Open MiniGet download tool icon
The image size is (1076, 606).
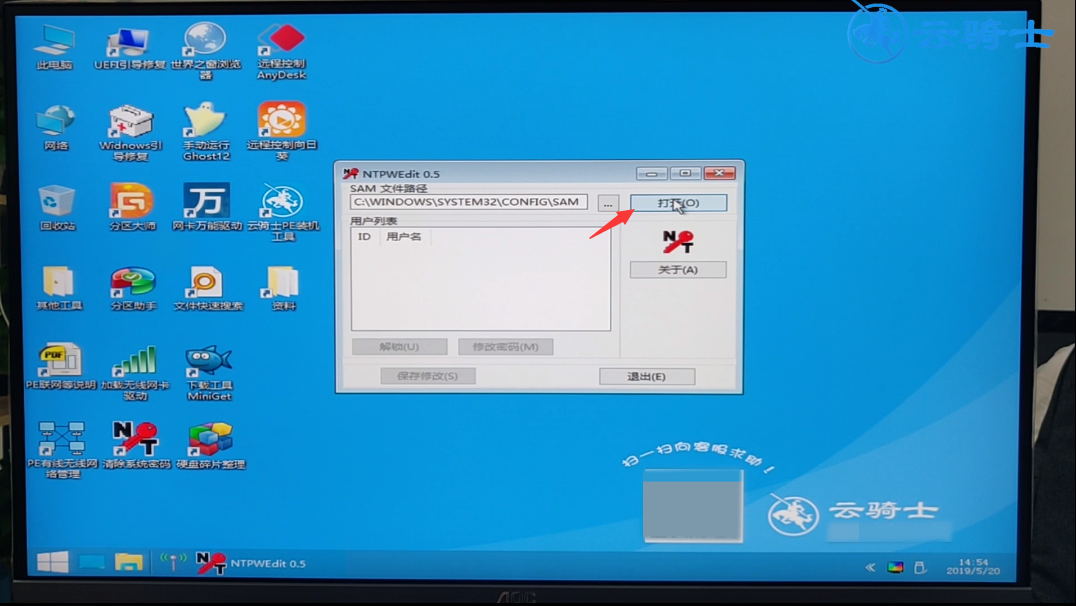pyautogui.click(x=209, y=365)
